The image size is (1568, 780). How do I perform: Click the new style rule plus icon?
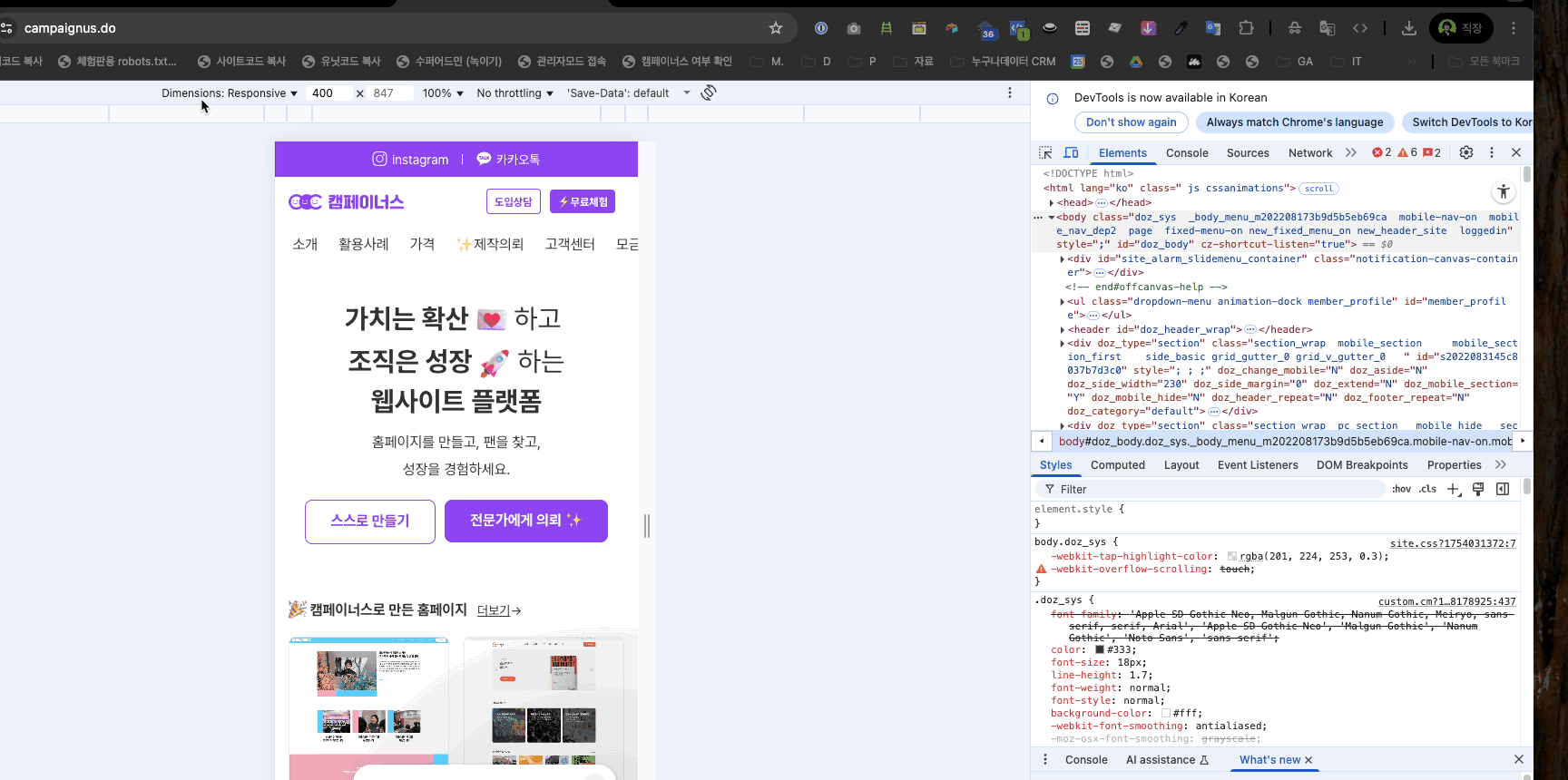(1453, 489)
